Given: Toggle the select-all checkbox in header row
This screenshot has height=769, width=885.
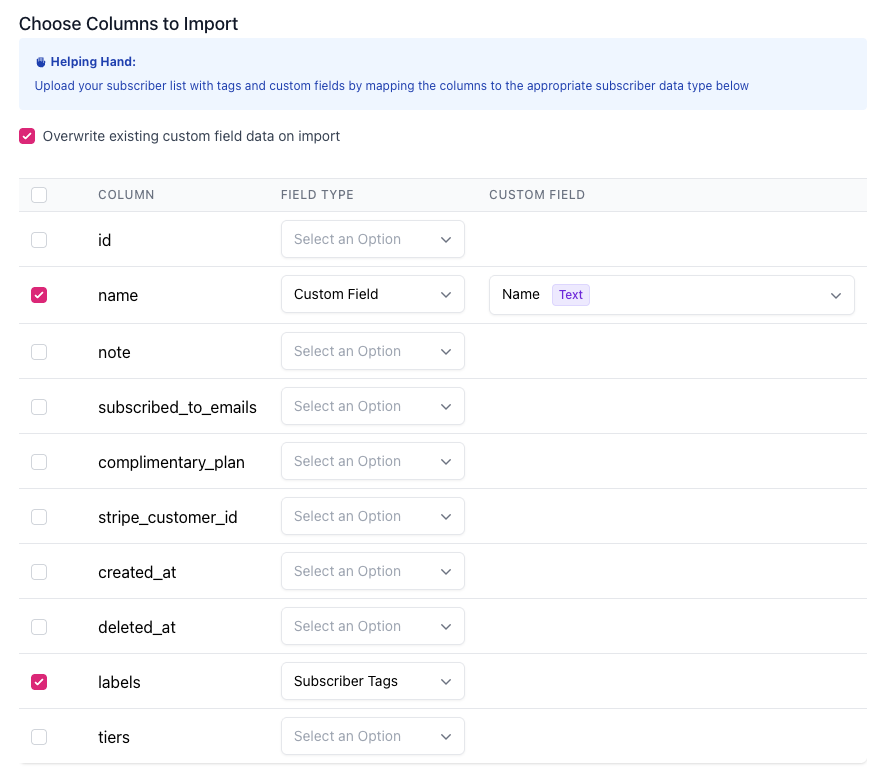Looking at the screenshot, I should [39, 195].
